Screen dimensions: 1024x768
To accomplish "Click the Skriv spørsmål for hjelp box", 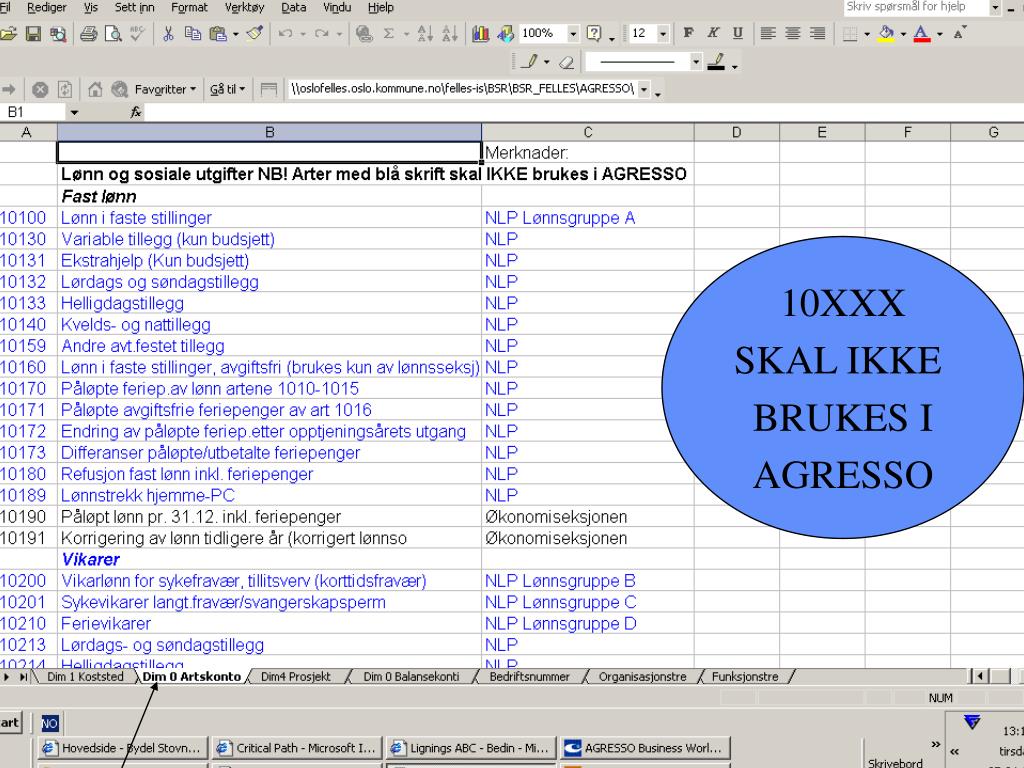I will coord(916,7).
